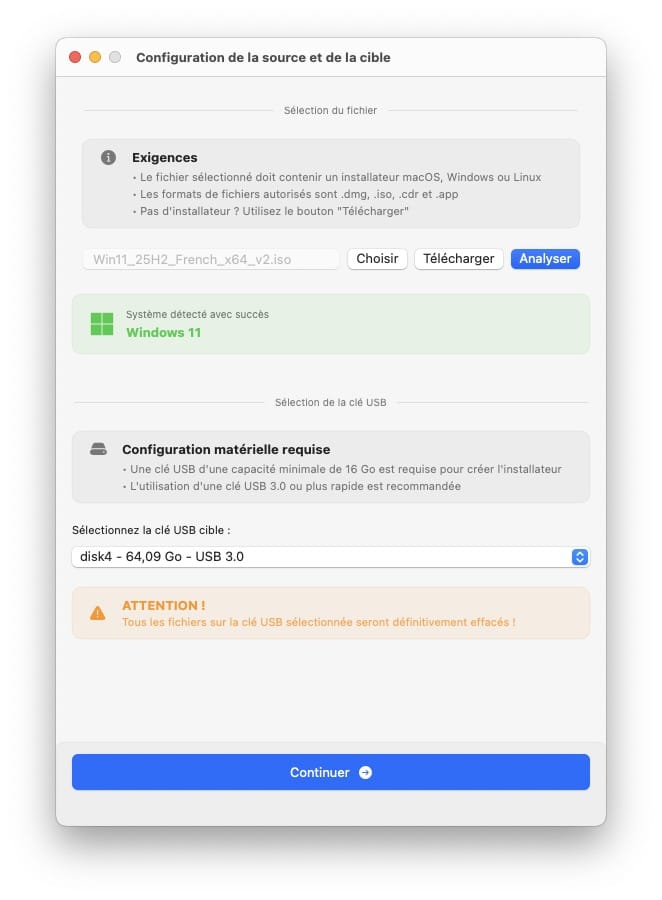Screen dimensions: 662x900
Task: Click the Exigences heading text
Action: (x=165, y=157)
